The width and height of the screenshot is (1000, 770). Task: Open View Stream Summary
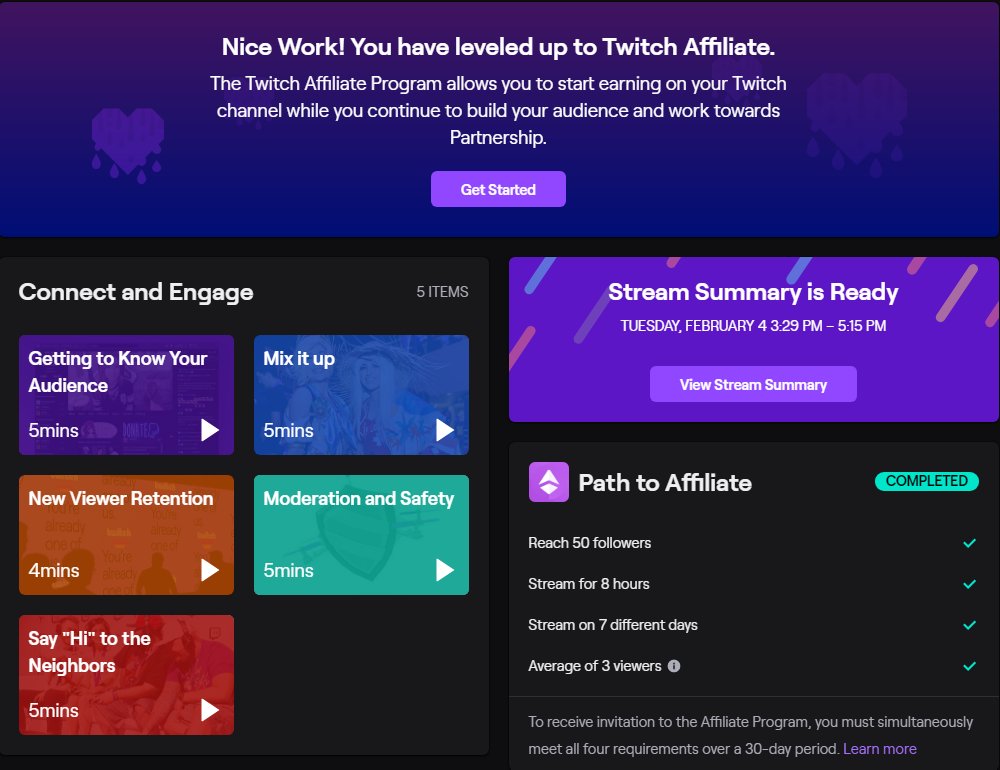753,384
